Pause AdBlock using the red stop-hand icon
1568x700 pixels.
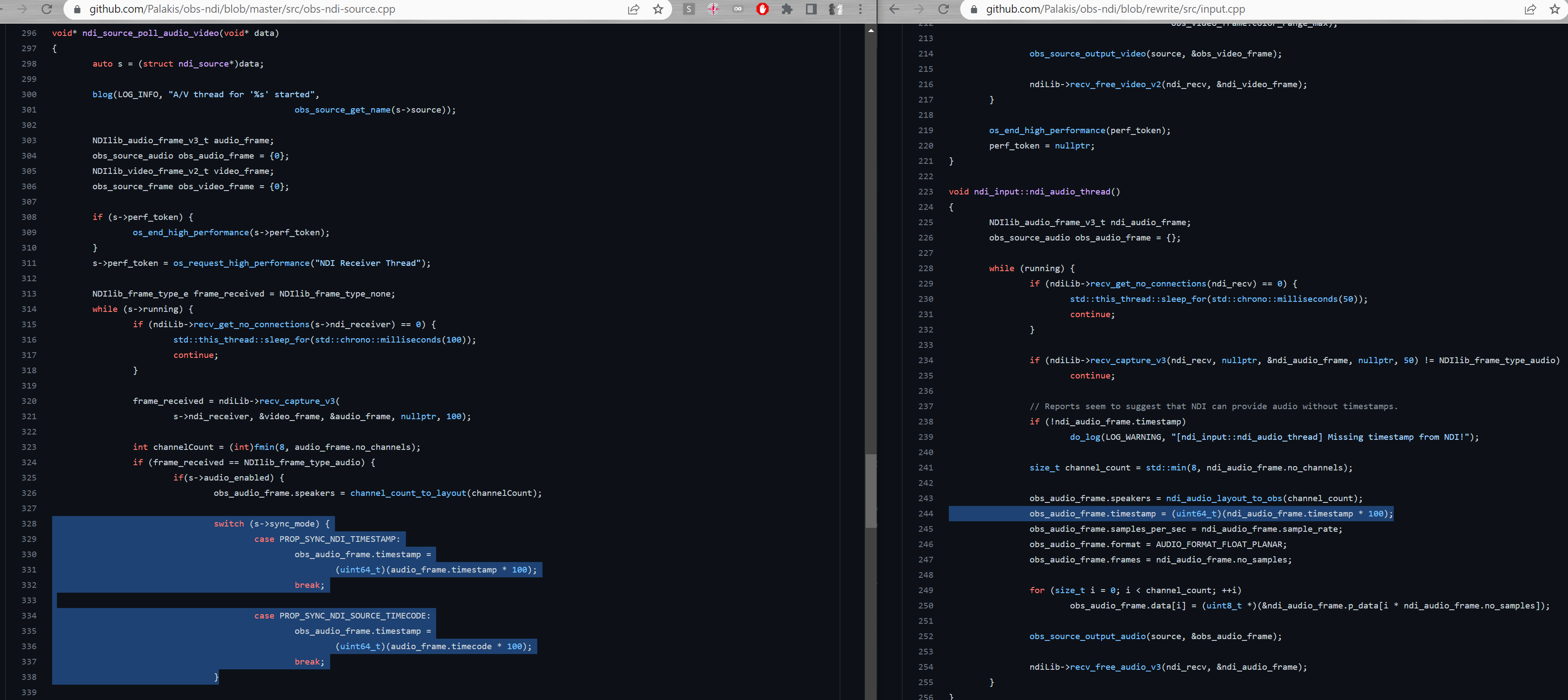(762, 9)
